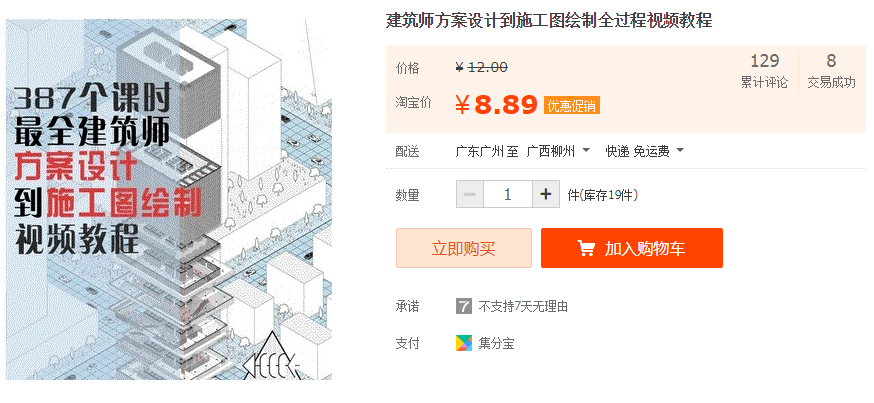Click the 优惠促销 promotion tag

point(571,106)
